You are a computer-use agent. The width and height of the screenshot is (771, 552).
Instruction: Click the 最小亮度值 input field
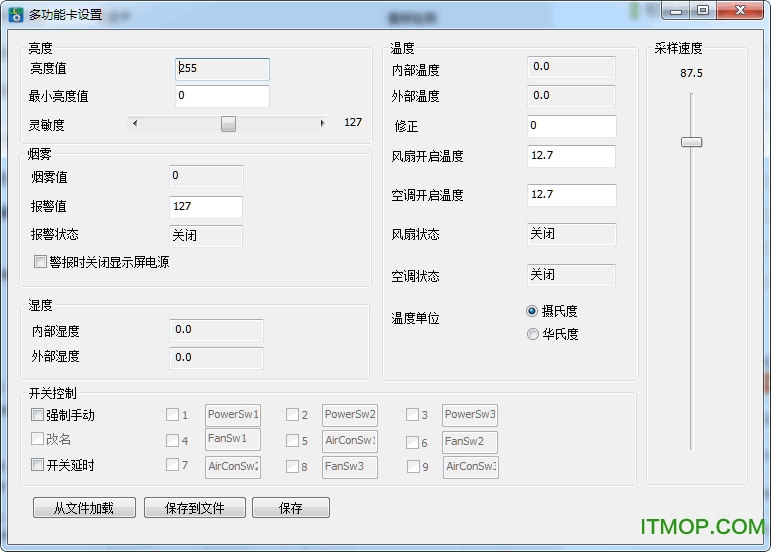[x=222, y=96]
